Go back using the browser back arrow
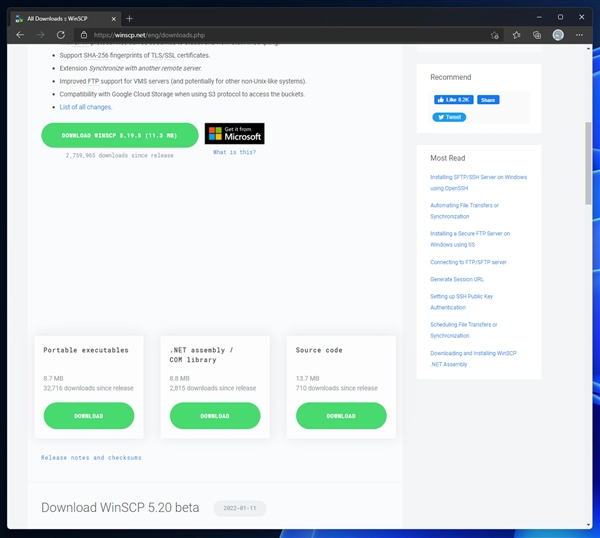 (x=20, y=35)
